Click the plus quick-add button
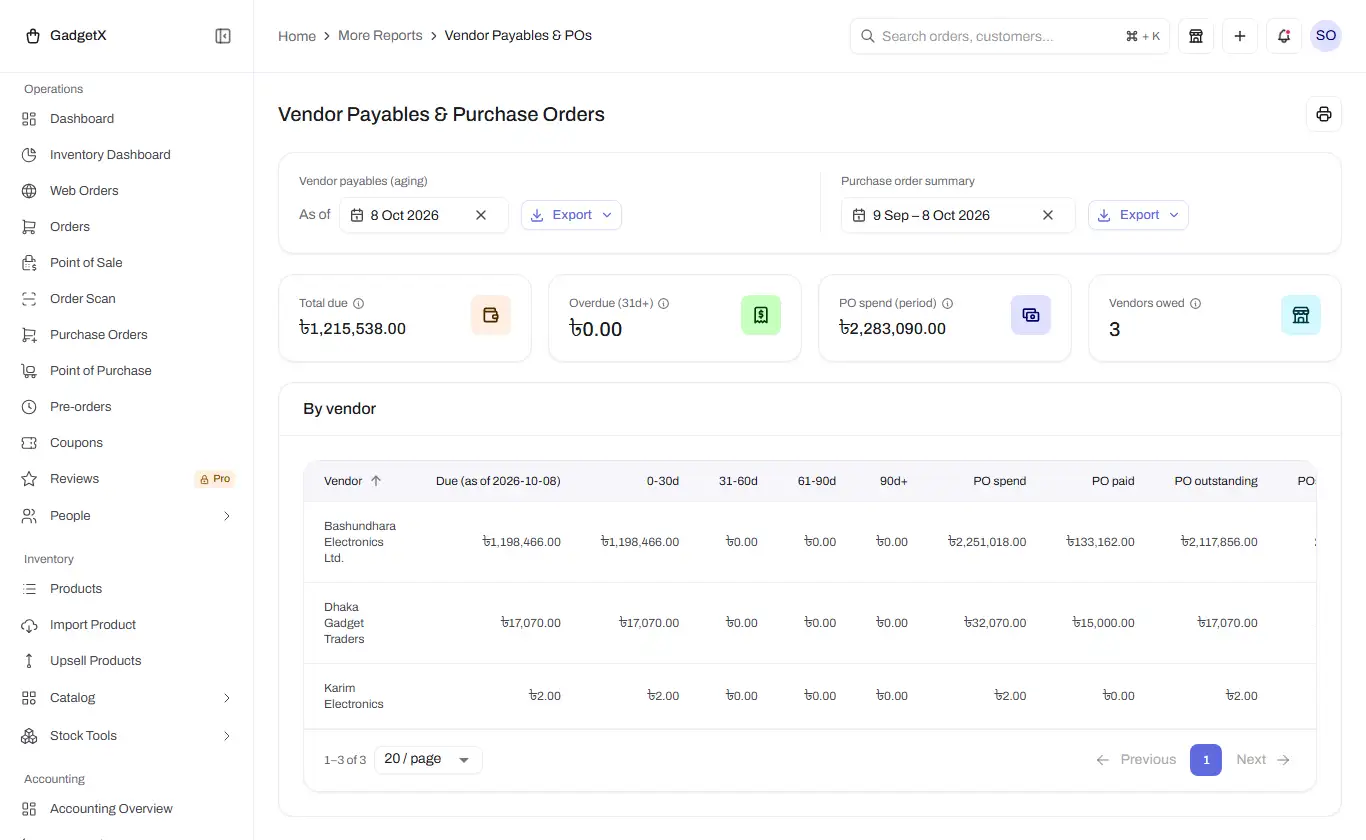Screen dimensions: 1366x840 click(x=1240, y=36)
